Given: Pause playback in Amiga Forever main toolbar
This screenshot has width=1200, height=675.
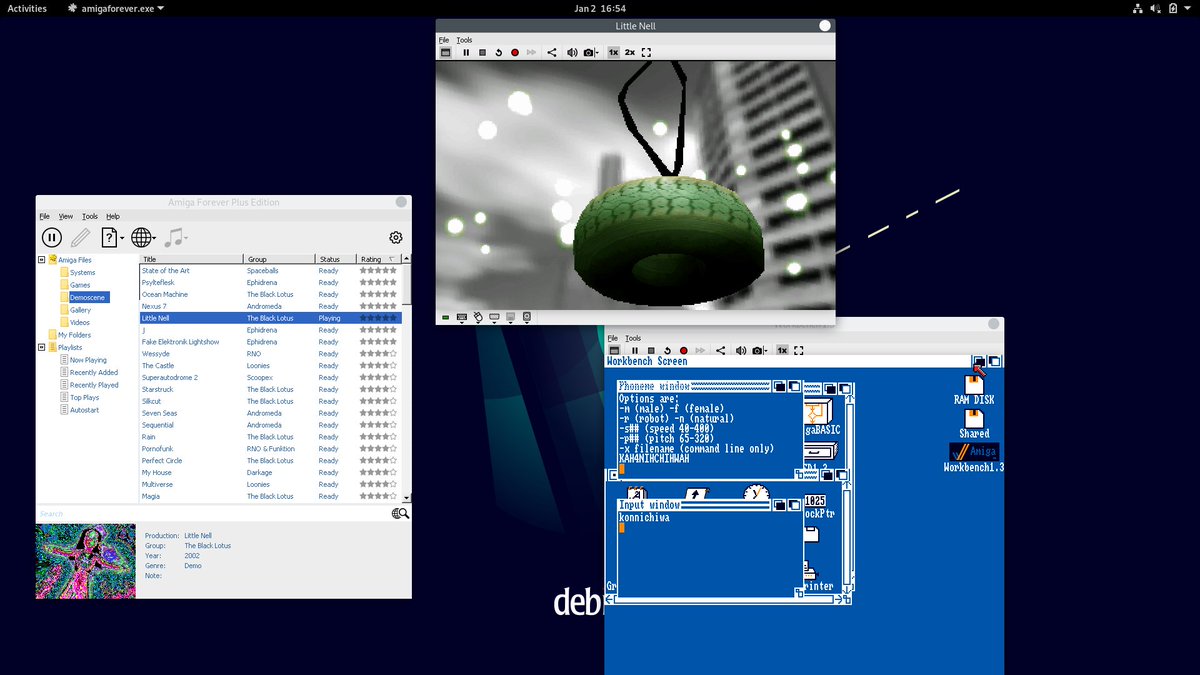Looking at the screenshot, I should [52, 237].
